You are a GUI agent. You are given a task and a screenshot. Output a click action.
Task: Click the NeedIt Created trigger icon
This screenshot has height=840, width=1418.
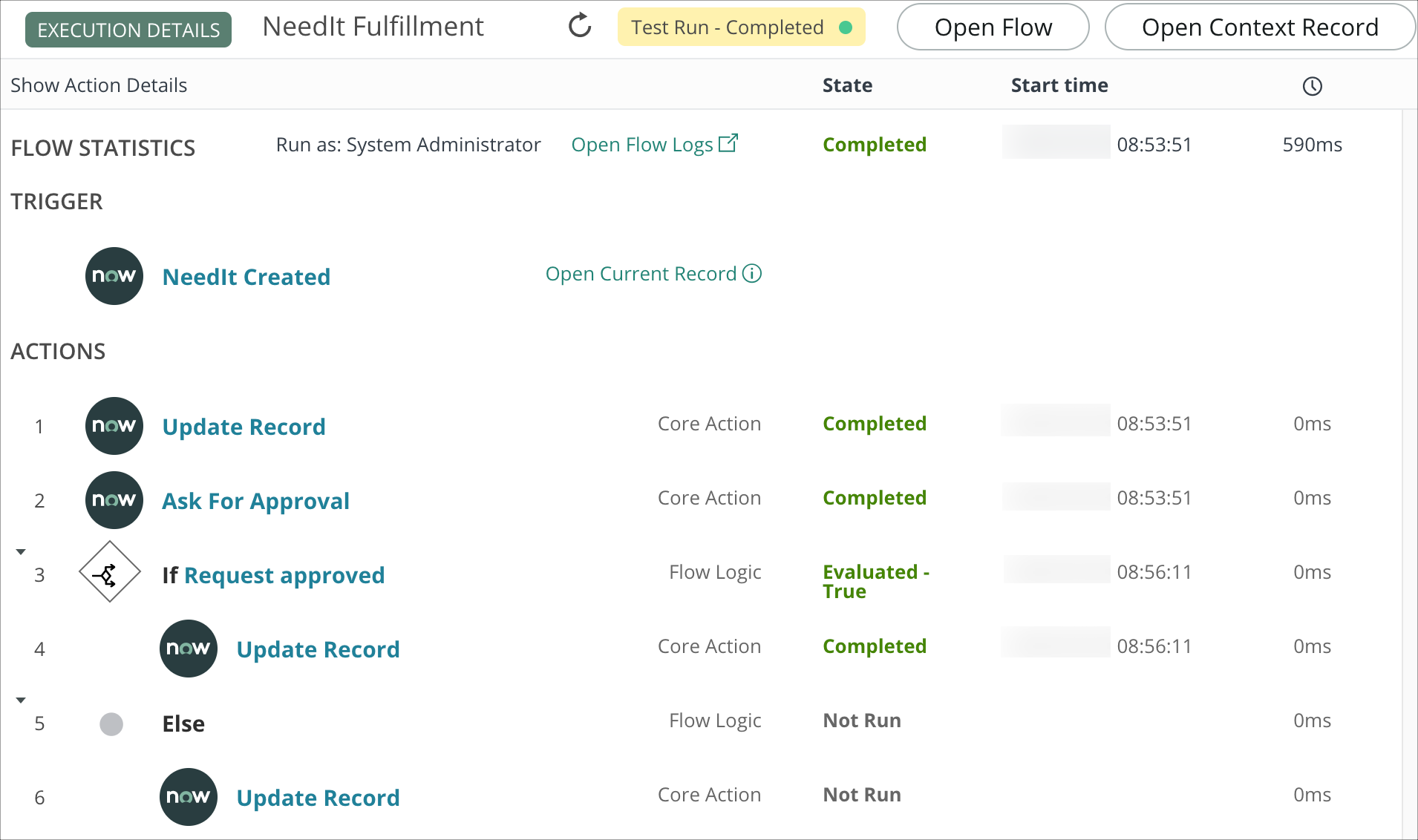tap(114, 276)
